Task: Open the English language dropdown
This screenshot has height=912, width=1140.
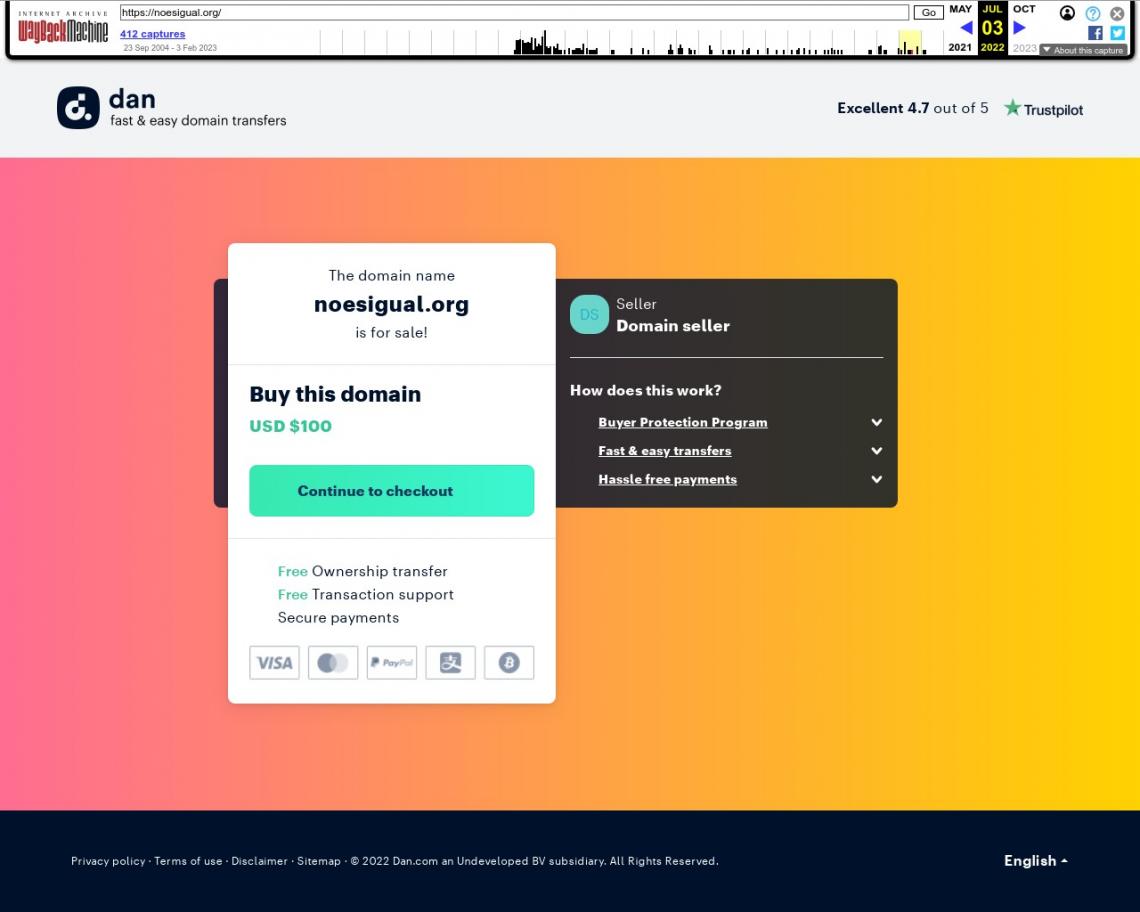Action: point(1035,861)
